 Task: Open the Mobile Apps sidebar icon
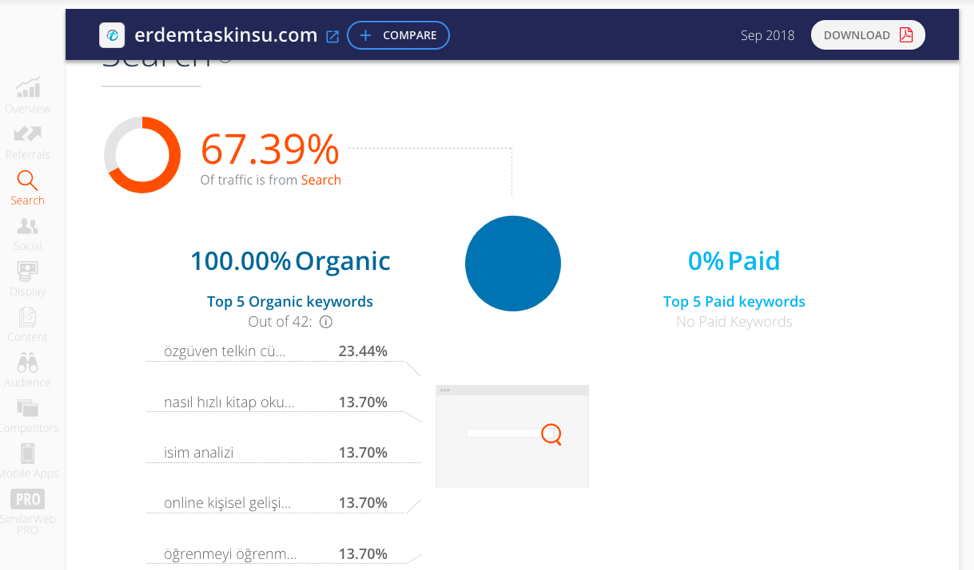28,453
